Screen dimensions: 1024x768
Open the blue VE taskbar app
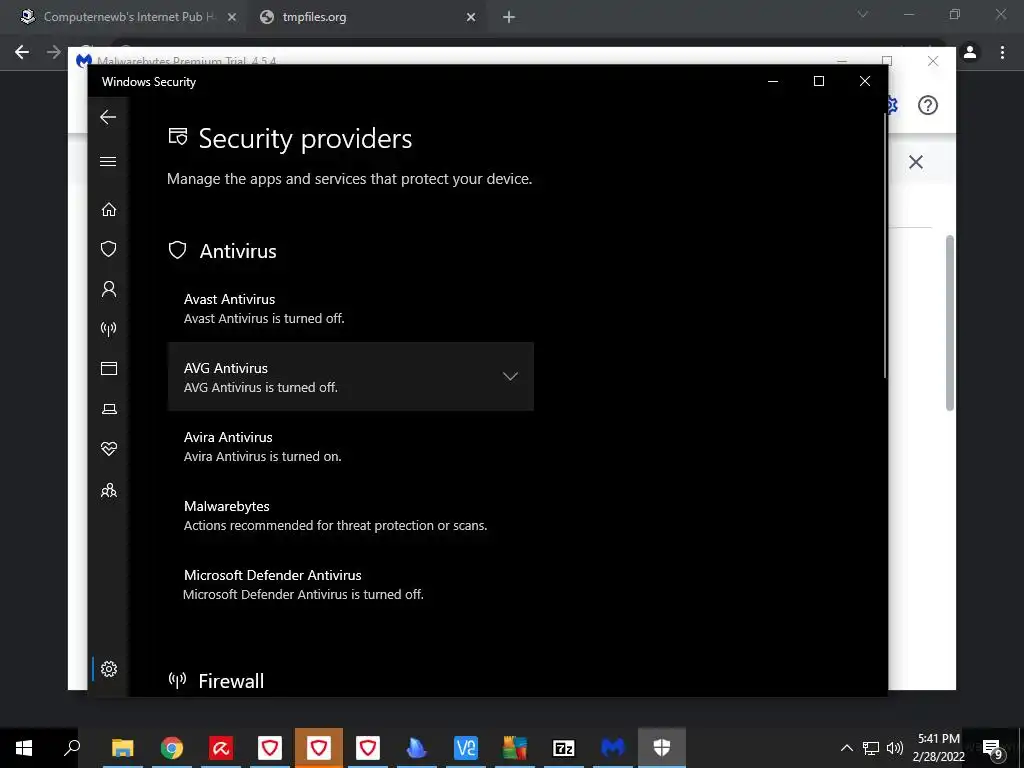point(466,748)
